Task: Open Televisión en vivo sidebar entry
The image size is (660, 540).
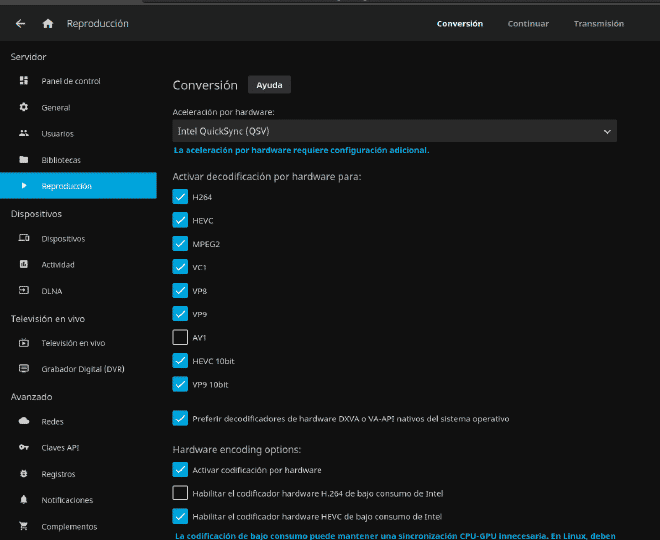Action: [78, 343]
